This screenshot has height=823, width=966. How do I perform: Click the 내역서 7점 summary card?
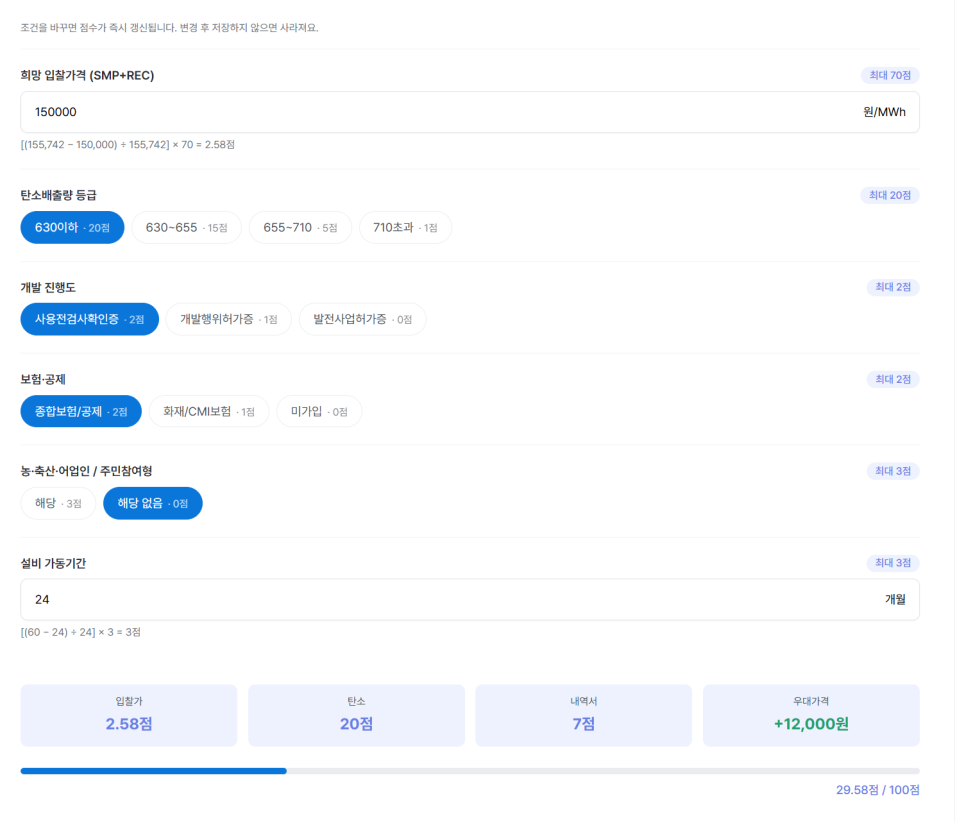583,716
